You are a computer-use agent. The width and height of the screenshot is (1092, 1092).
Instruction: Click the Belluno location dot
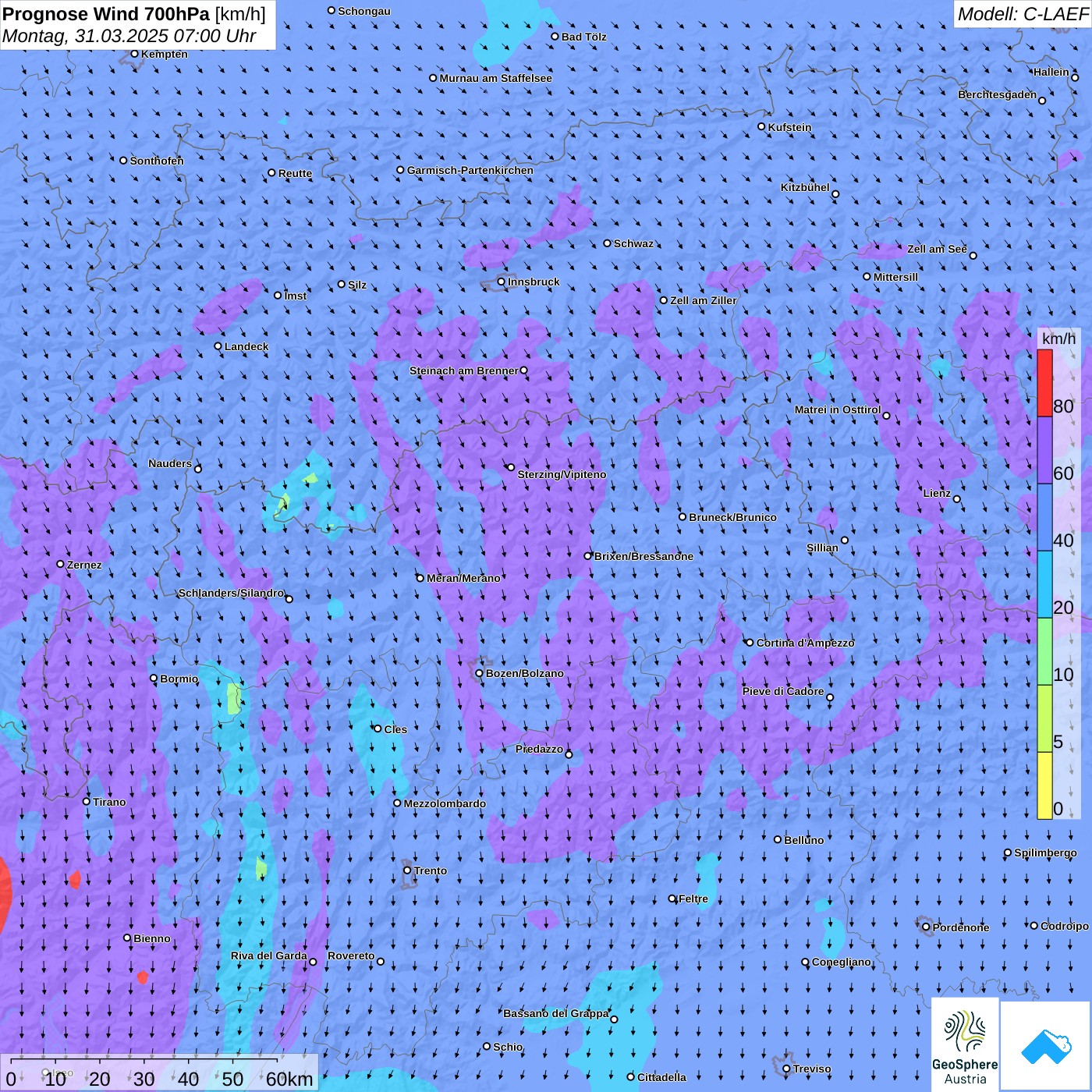pyautogui.click(x=778, y=839)
